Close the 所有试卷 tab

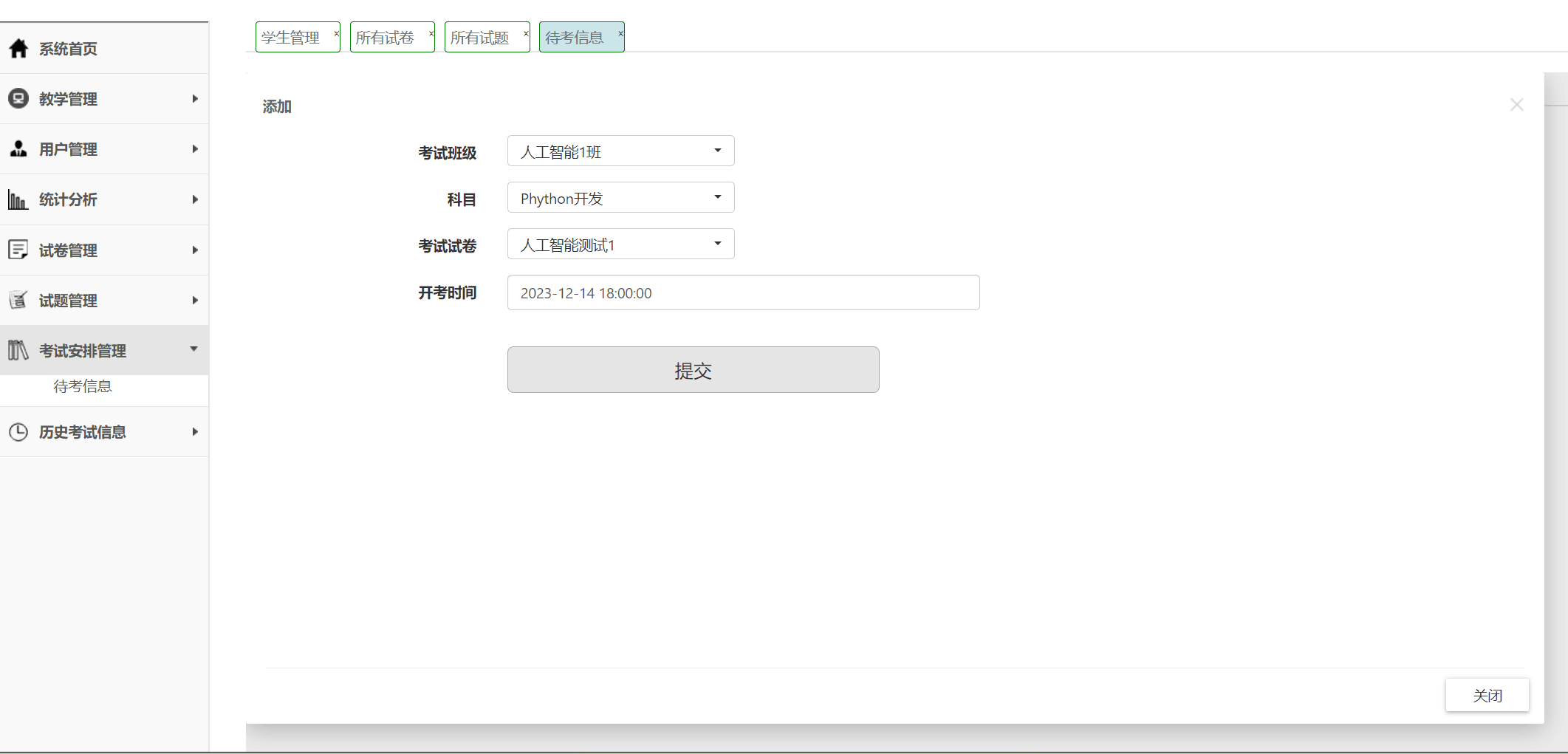point(431,33)
